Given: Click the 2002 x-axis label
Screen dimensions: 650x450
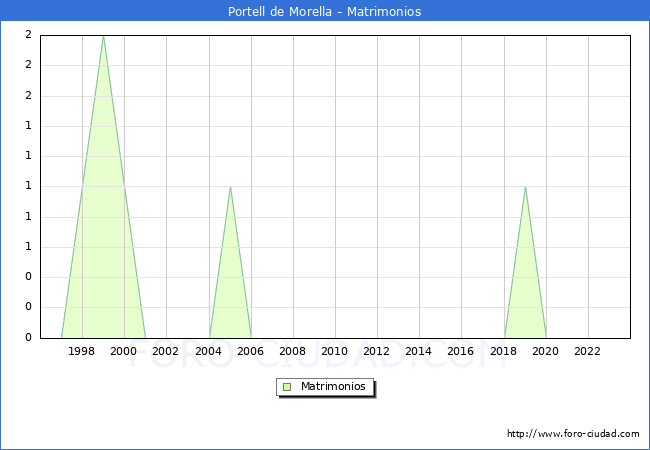Looking at the screenshot, I should click(x=165, y=351).
